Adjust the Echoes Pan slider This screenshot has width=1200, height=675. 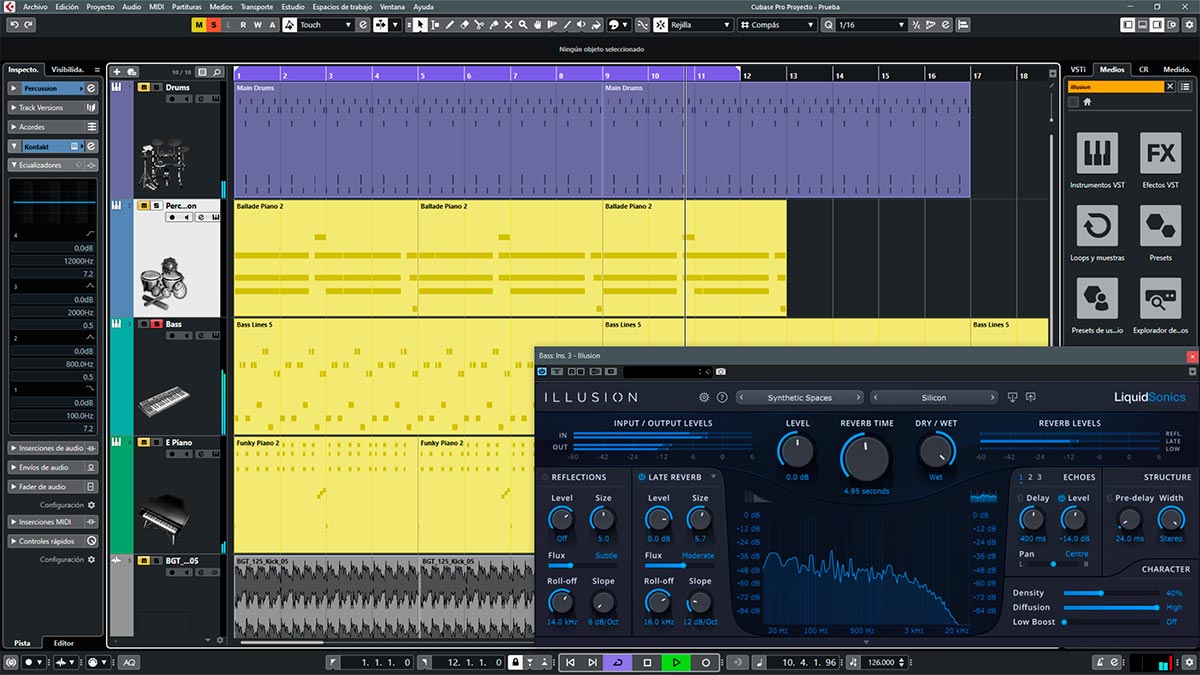click(x=1052, y=564)
